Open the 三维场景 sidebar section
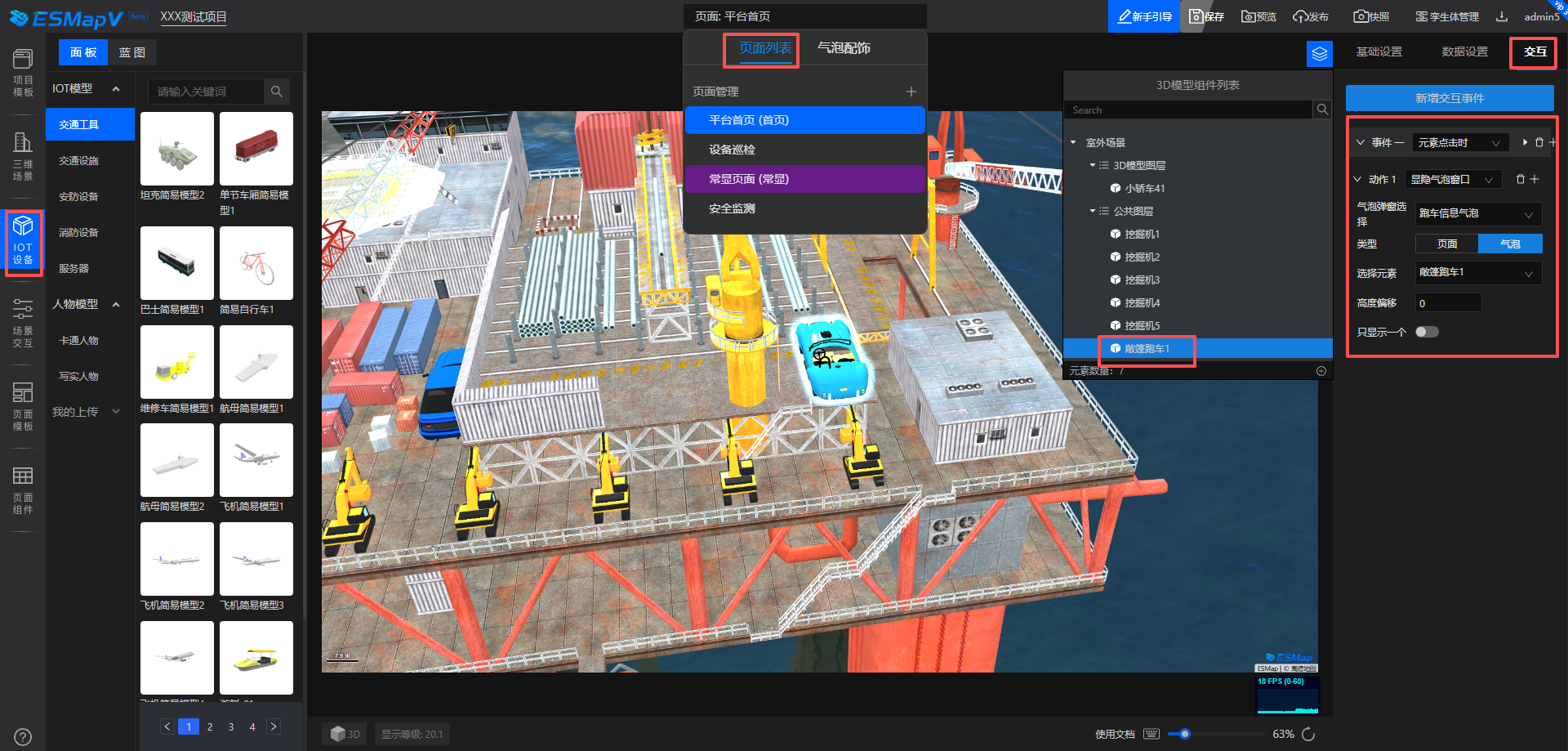1568x751 pixels. [x=23, y=157]
